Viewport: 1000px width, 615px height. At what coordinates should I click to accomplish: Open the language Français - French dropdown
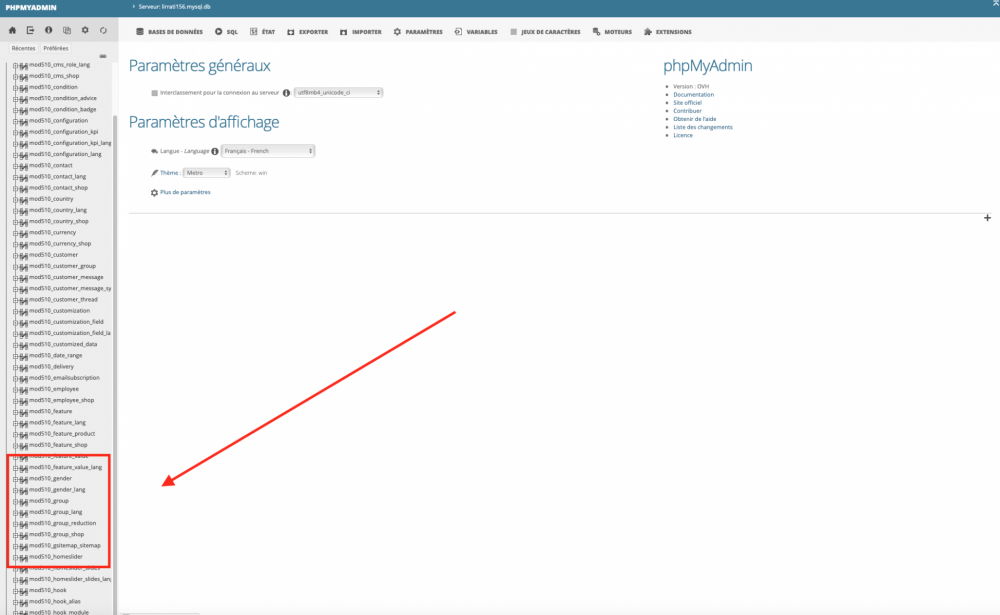tap(268, 151)
